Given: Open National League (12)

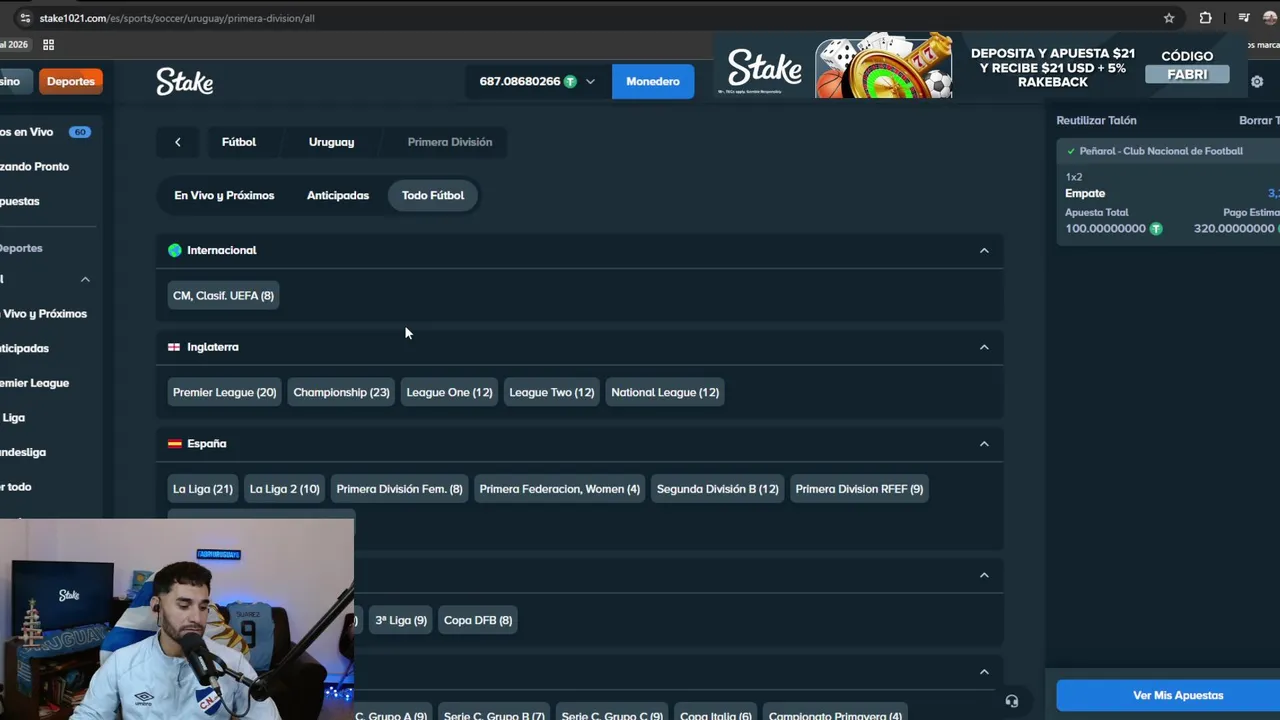Looking at the screenshot, I should pos(665,392).
